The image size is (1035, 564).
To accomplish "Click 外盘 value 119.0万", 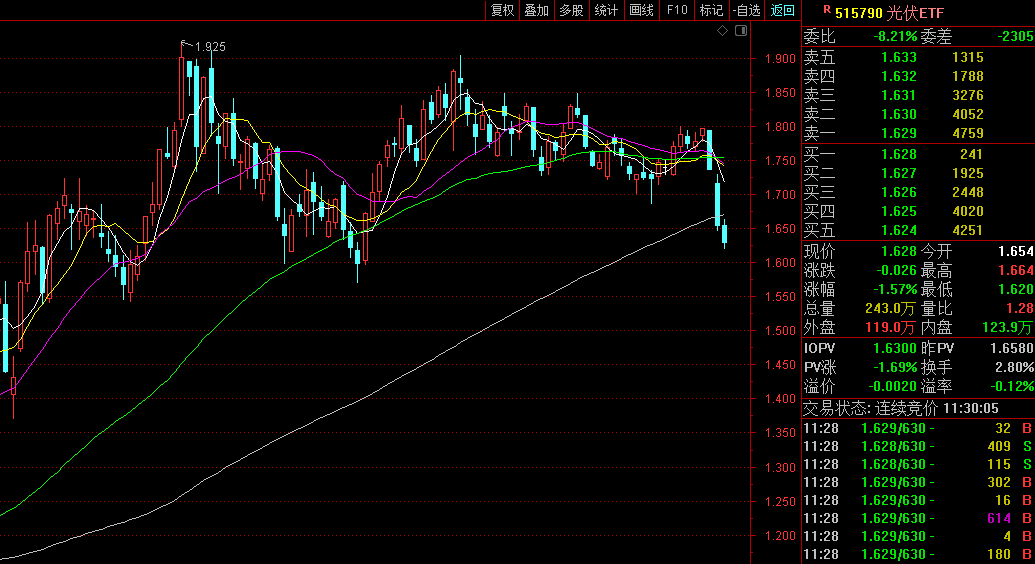I will pyautogui.click(x=890, y=328).
